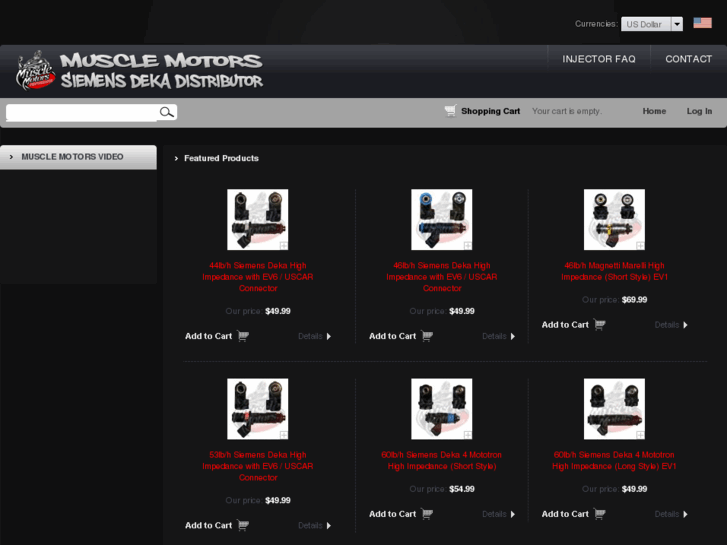This screenshot has height=545, width=727.
Task: Open the Currencies US Dollar dropdown
Action: click(x=651, y=24)
